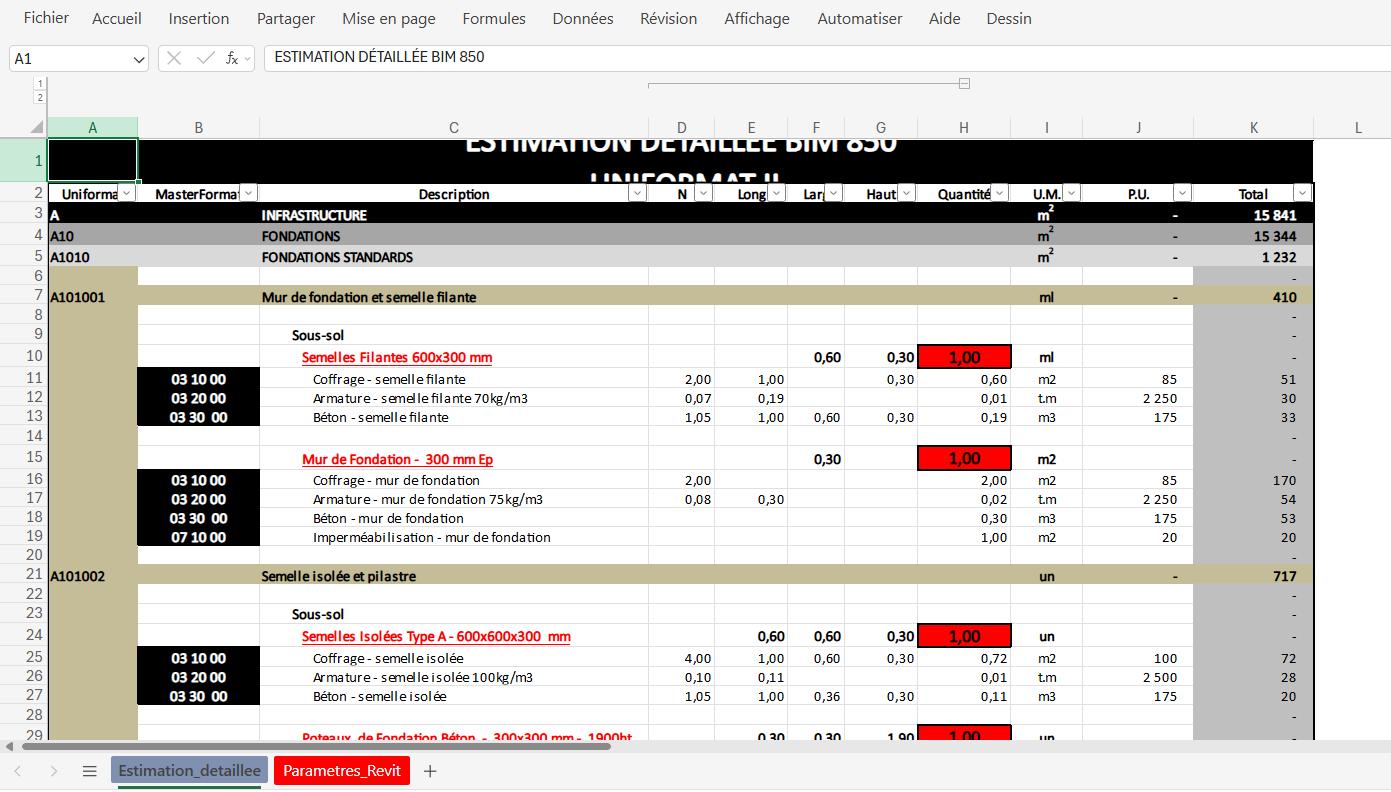
Task: Open filter dropdown for Larg column
Action: click(833, 193)
